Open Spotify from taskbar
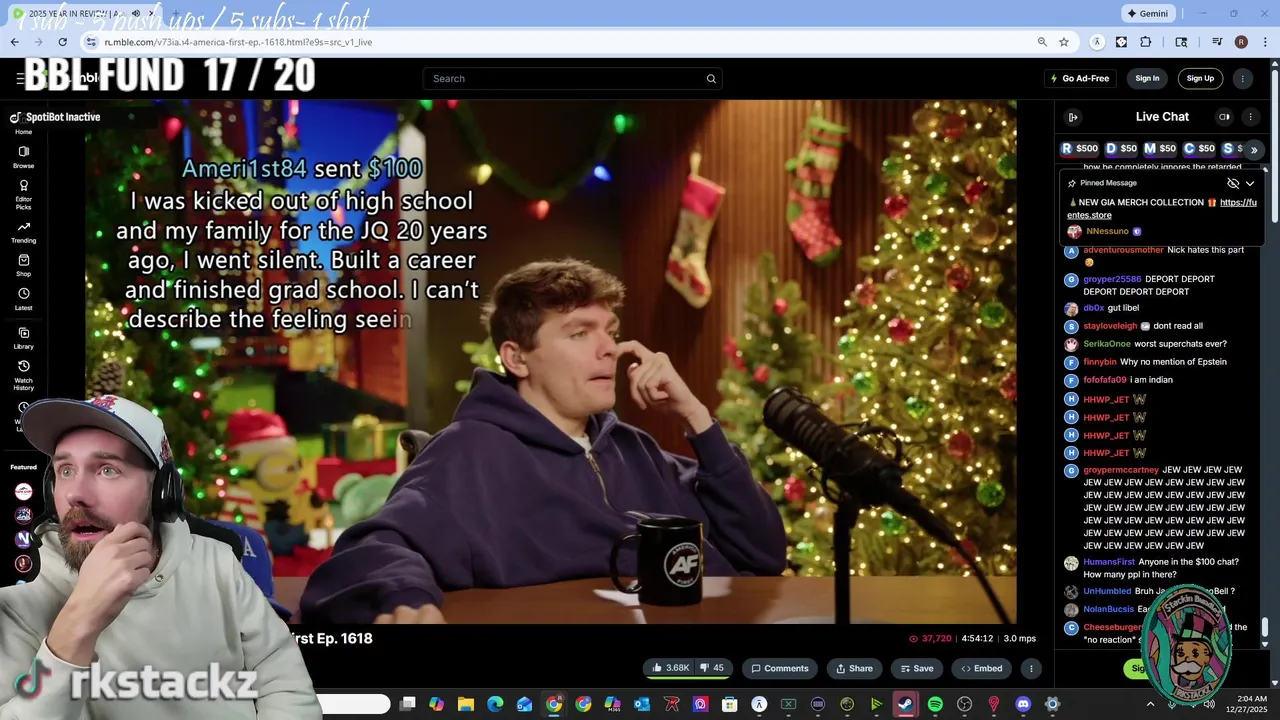1280x720 pixels. 935,704
